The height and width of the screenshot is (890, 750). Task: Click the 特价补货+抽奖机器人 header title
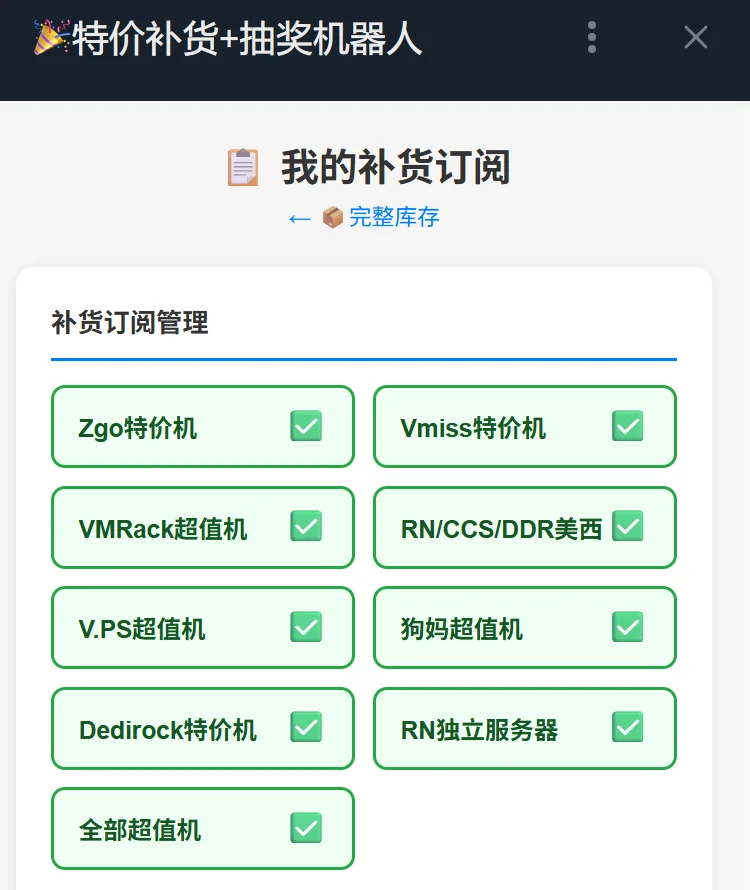pyautogui.click(x=247, y=39)
